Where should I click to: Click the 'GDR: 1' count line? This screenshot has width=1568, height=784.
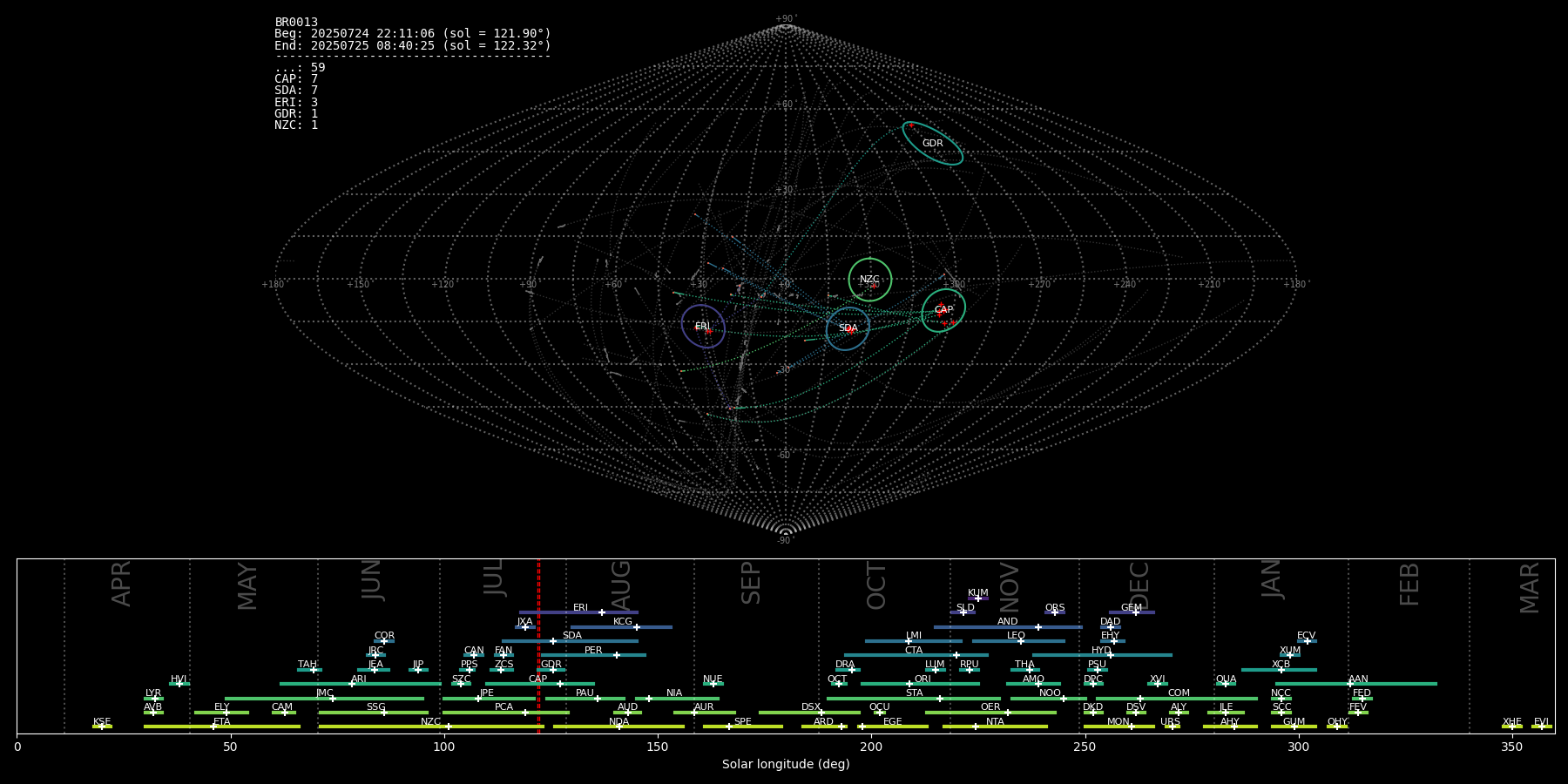coord(296,114)
